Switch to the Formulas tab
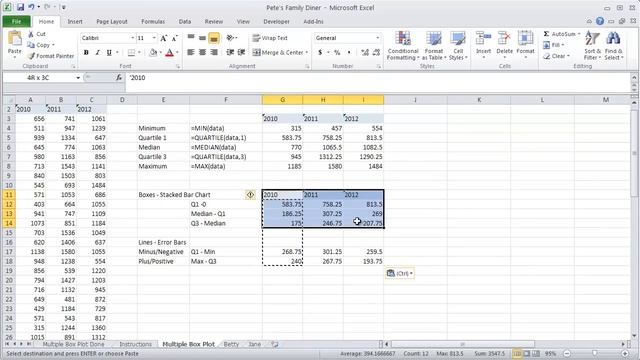The height and width of the screenshot is (360, 640). (153, 22)
